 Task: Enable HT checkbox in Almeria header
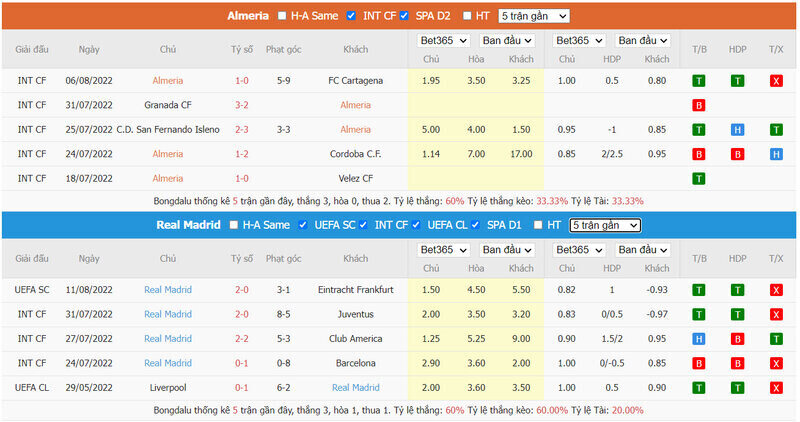467,16
